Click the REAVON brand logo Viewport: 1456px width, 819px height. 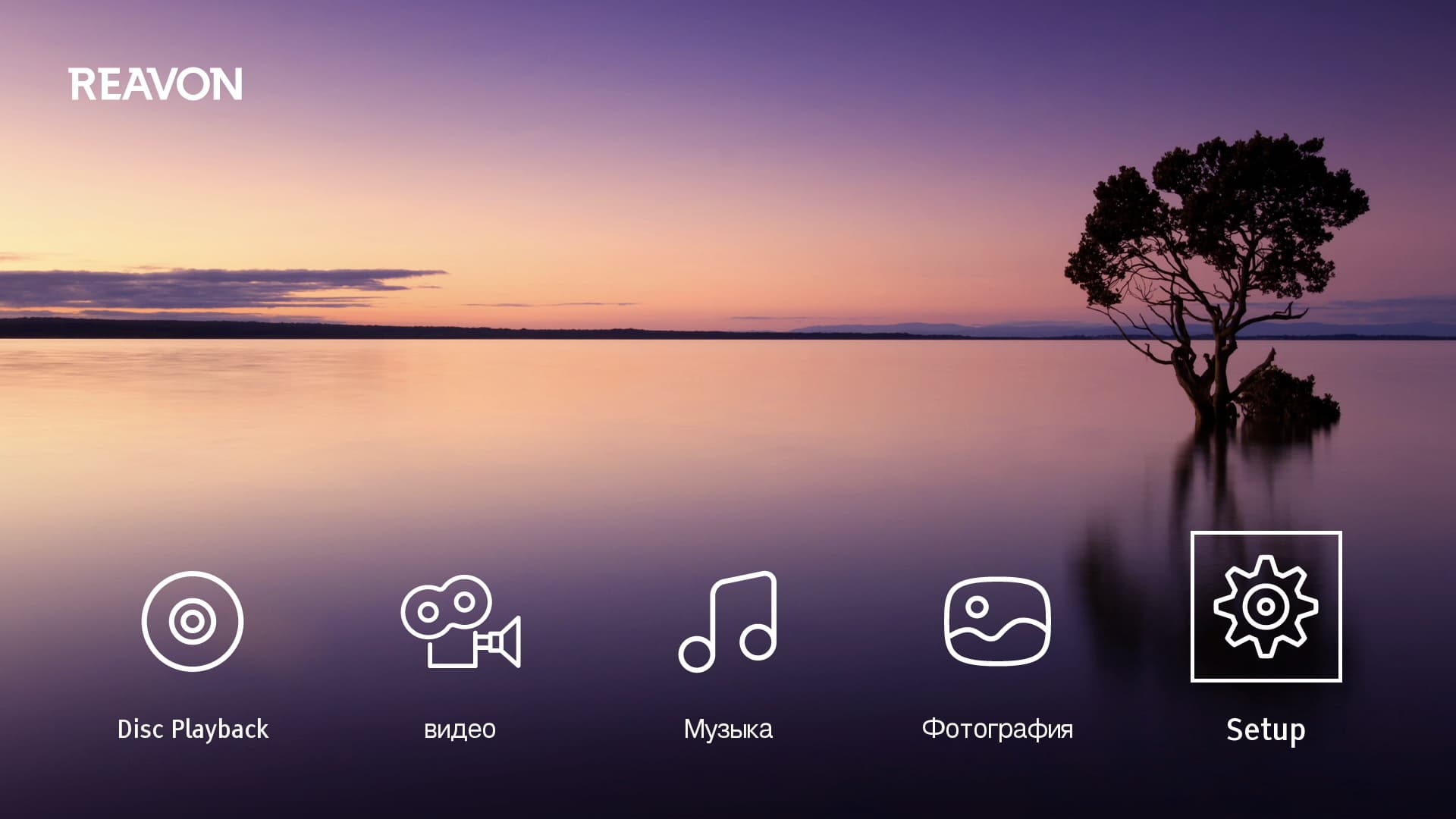click(x=155, y=84)
